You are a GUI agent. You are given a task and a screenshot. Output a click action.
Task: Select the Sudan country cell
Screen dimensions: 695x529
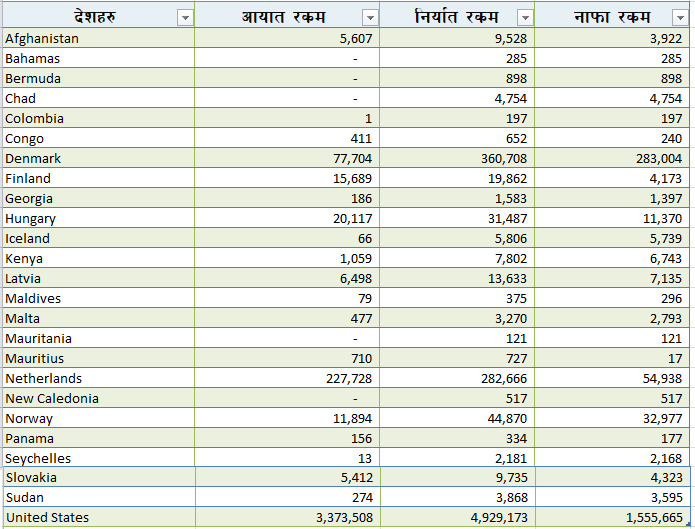pos(100,497)
